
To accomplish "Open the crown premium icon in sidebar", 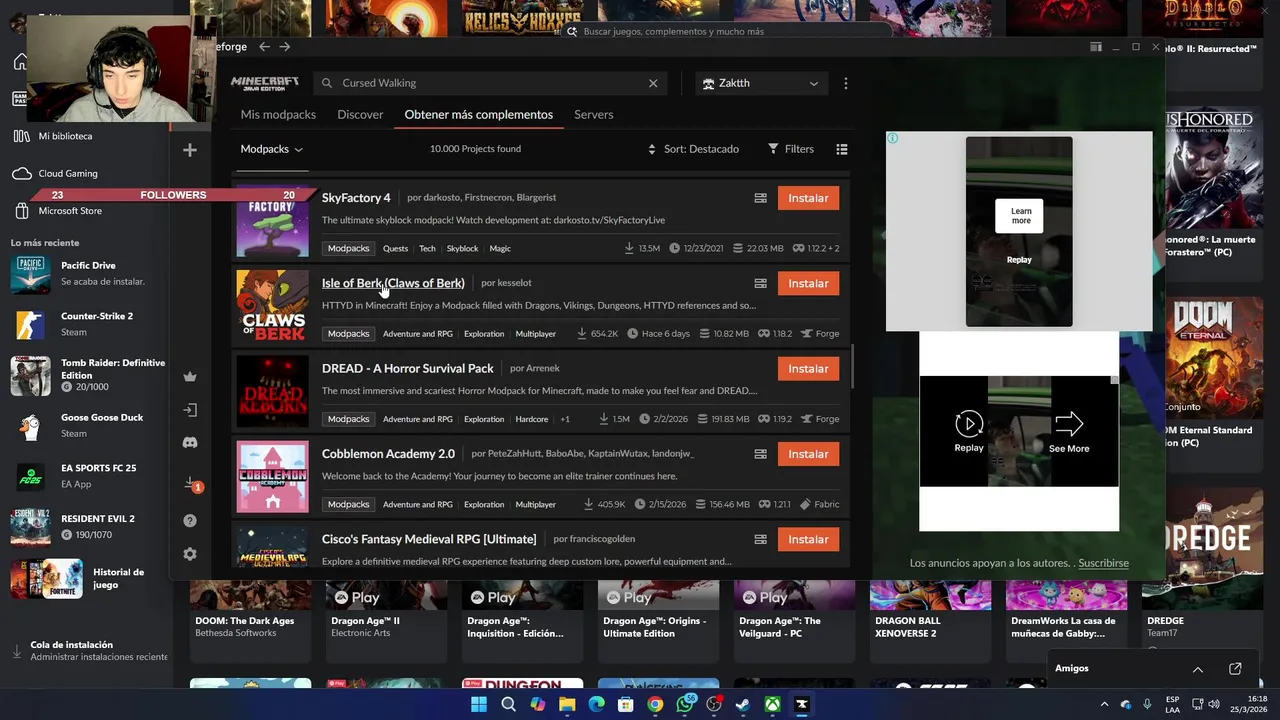I will pyautogui.click(x=190, y=377).
